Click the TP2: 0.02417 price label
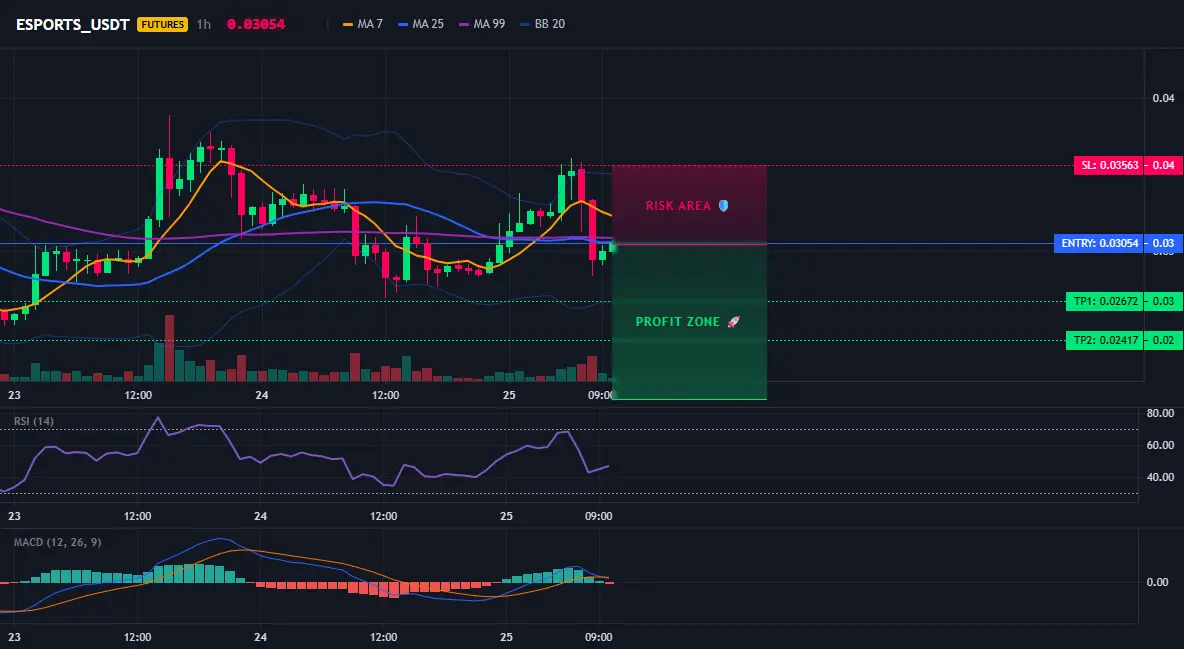 [1105, 340]
